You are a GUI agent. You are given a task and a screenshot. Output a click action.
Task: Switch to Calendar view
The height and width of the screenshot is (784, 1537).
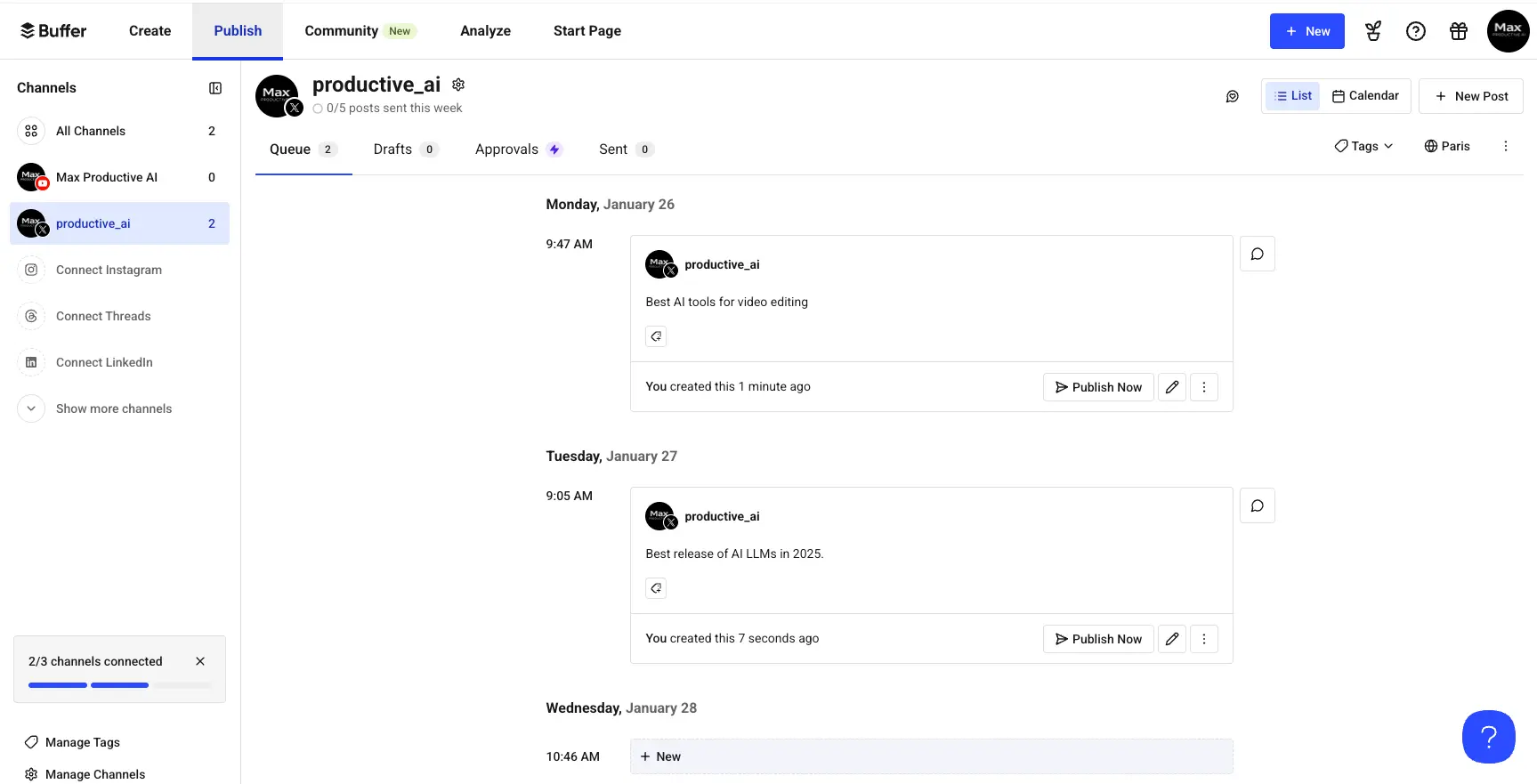1365,96
